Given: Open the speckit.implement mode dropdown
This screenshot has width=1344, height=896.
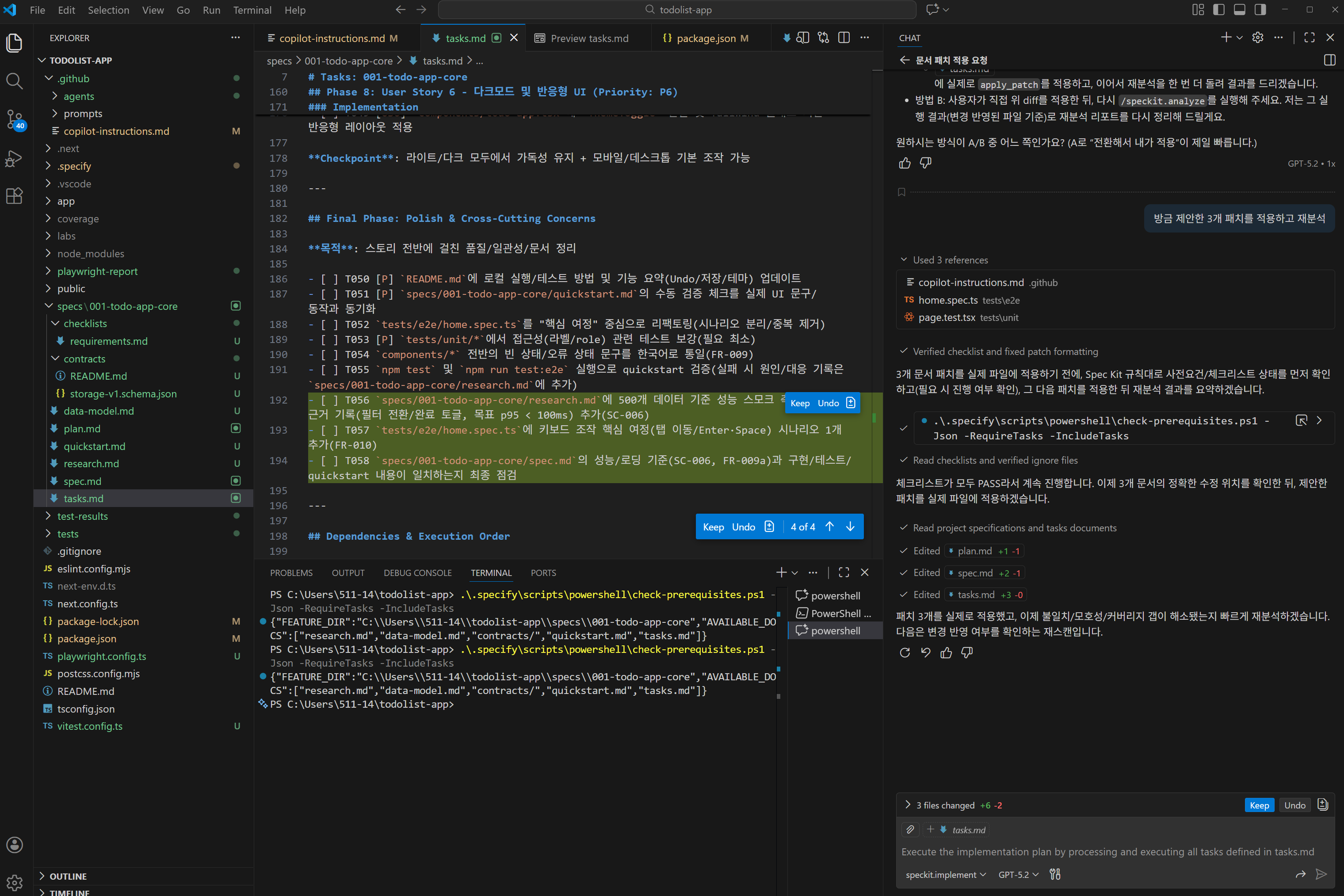Looking at the screenshot, I should click(x=945, y=874).
